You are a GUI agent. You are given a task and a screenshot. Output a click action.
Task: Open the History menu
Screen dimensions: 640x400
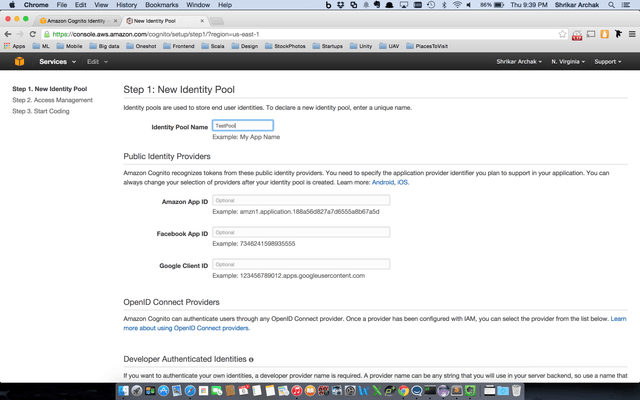[127, 5]
